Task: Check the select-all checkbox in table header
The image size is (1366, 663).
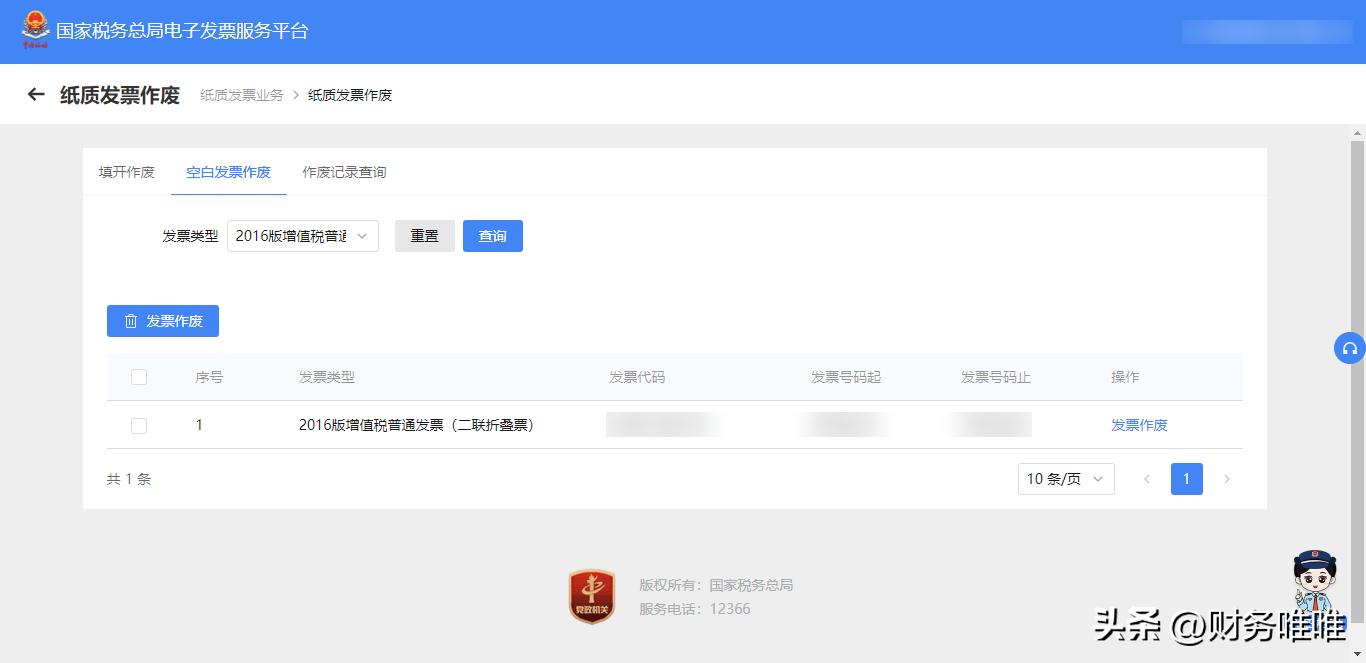Action: pyautogui.click(x=139, y=377)
